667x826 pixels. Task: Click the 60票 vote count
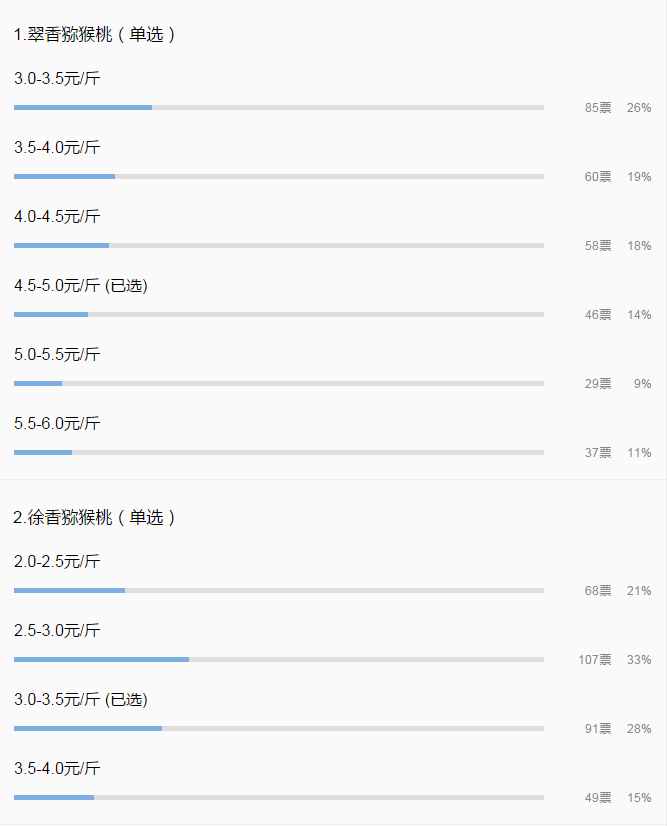(x=598, y=177)
